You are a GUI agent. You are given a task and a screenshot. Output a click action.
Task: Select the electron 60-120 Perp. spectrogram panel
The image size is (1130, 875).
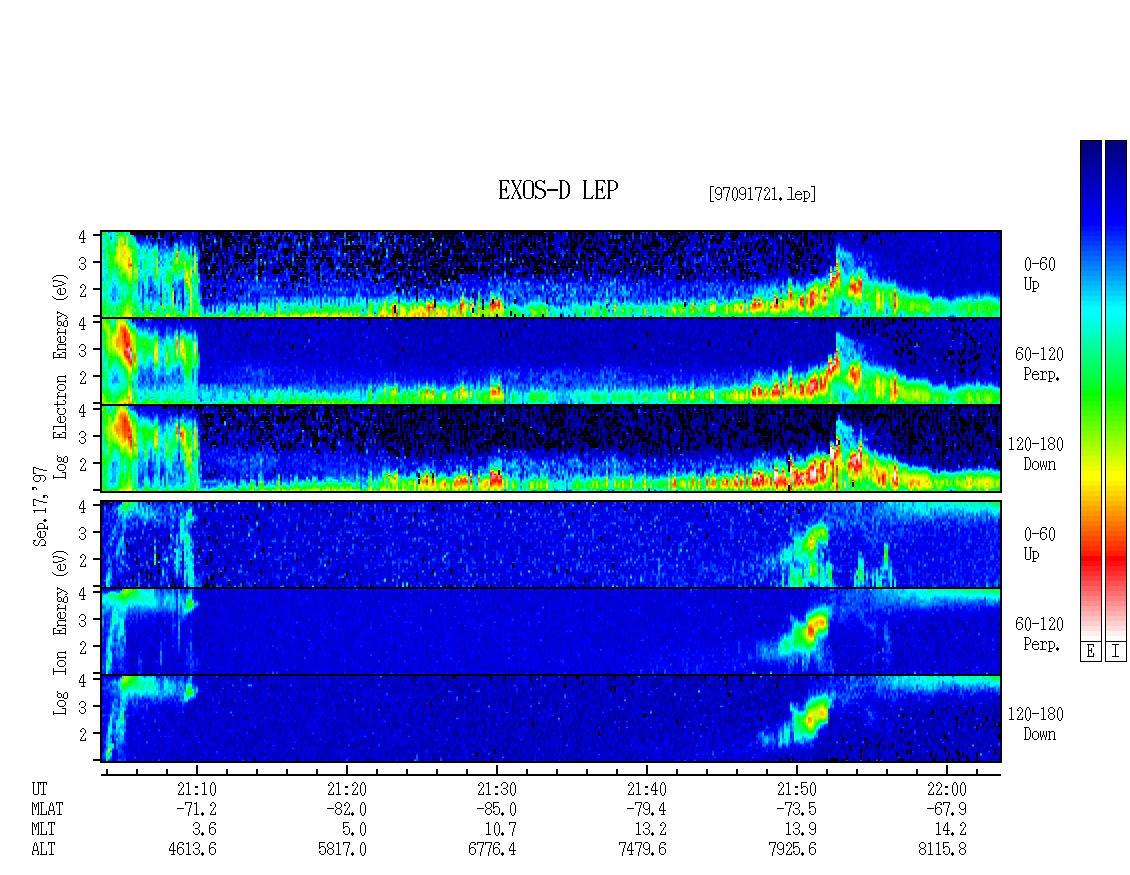(551, 361)
